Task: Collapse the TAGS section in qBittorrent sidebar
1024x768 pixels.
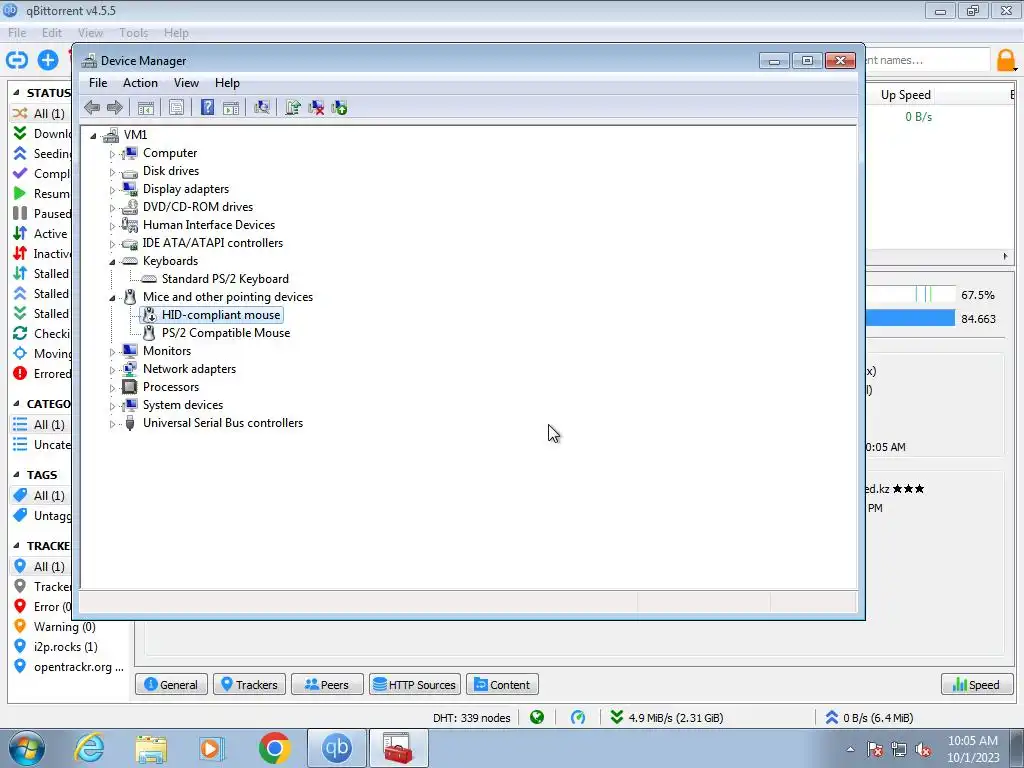Action: [x=16, y=475]
